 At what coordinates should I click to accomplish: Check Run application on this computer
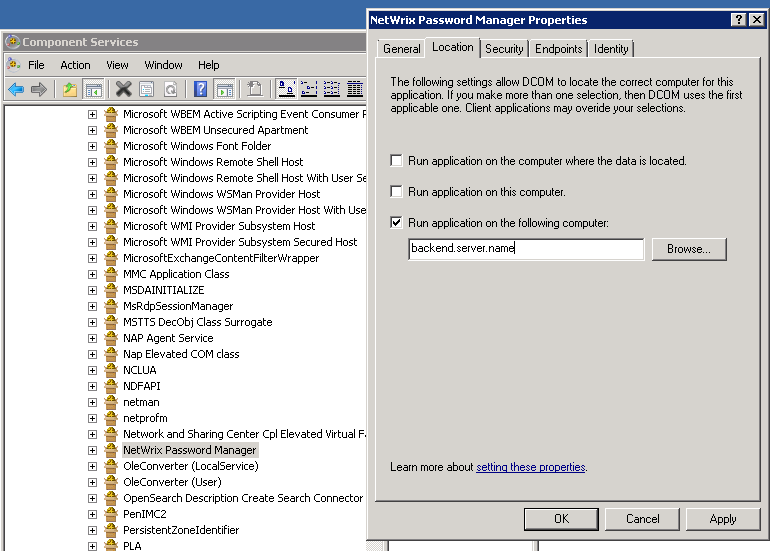click(397, 192)
